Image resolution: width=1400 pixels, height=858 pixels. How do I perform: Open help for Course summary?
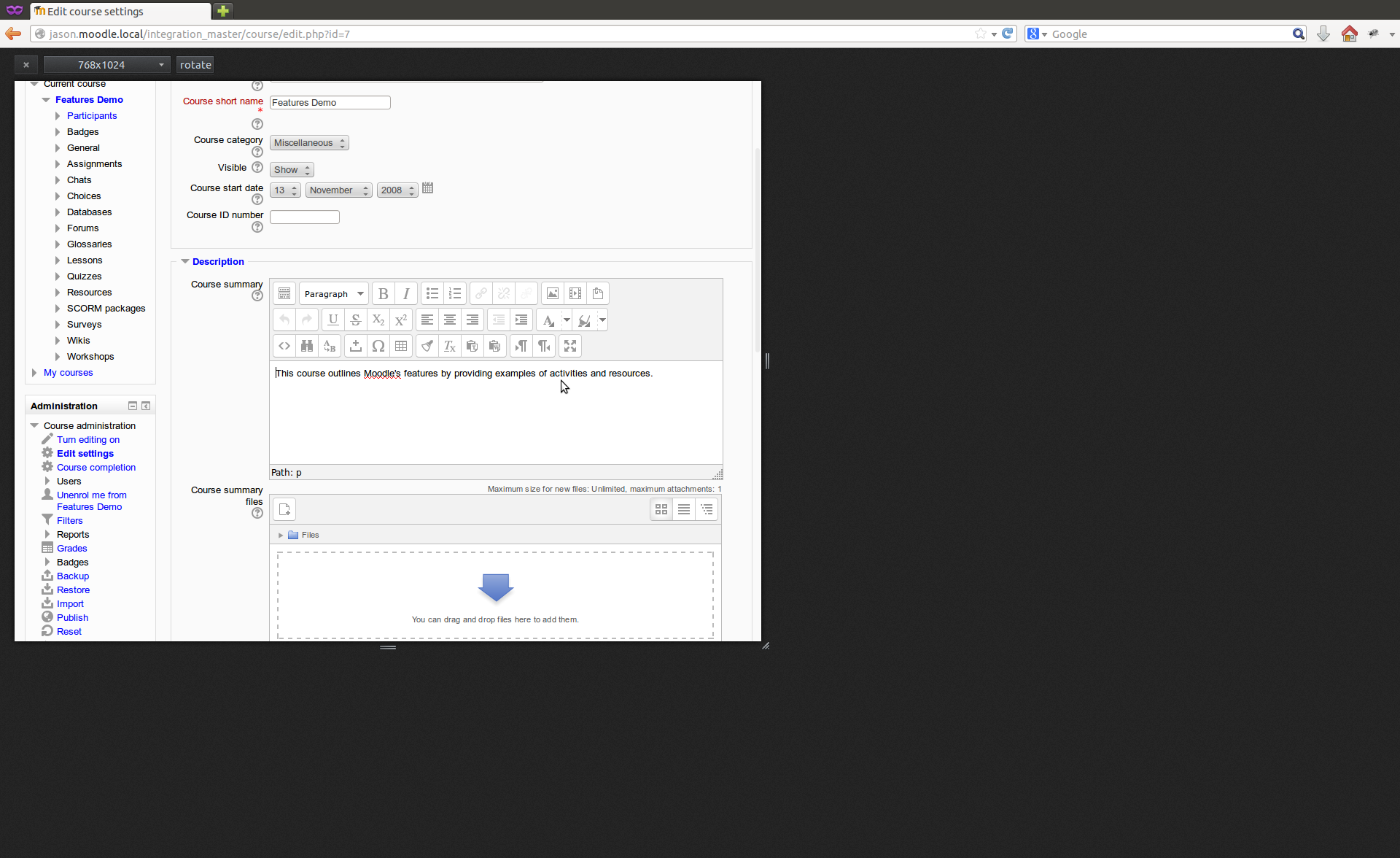tap(257, 295)
